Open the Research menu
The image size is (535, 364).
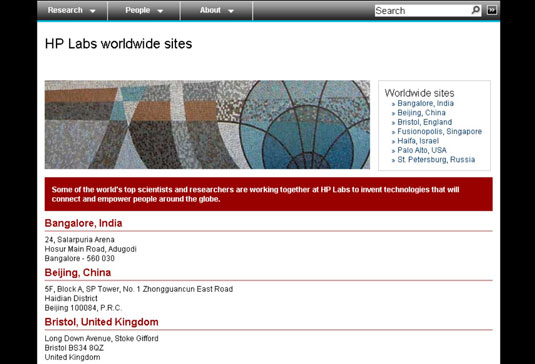tap(72, 10)
